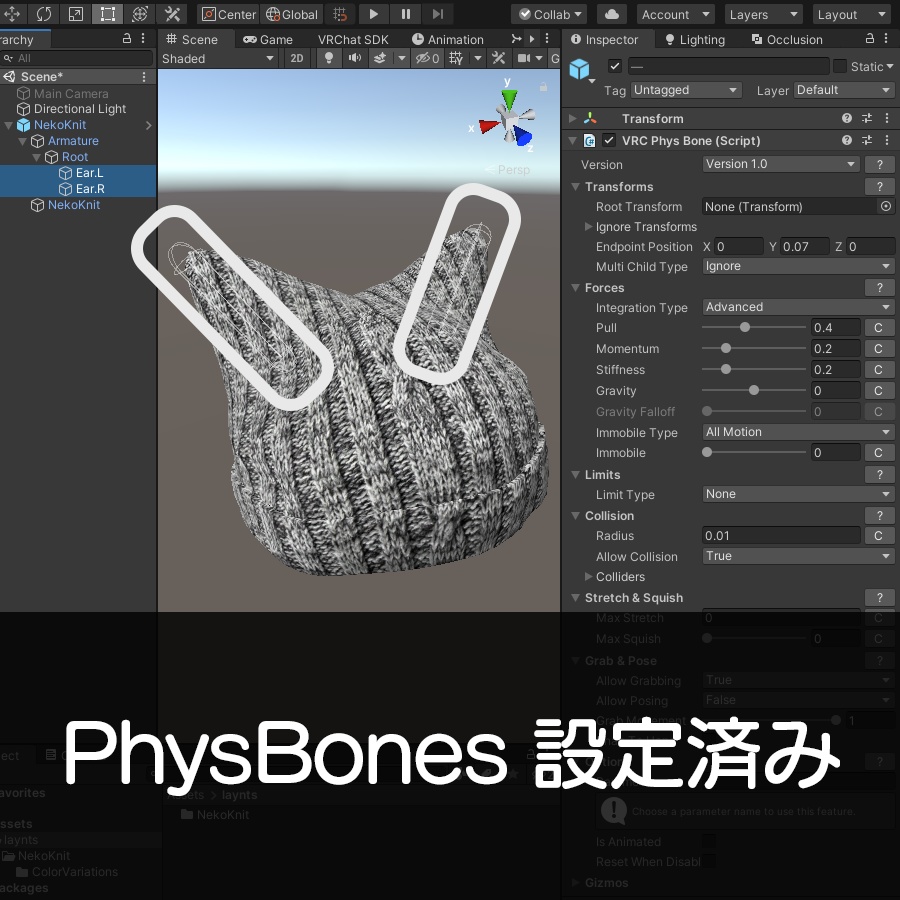Viewport: 900px width, 900px height.
Task: Toggle hidden objects visibility count
Action: coord(428,59)
